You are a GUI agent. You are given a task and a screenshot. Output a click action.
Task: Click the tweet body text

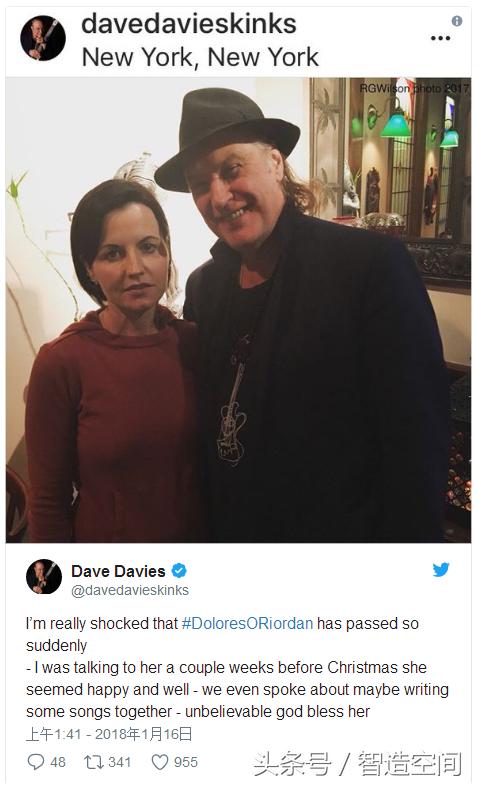point(237,668)
